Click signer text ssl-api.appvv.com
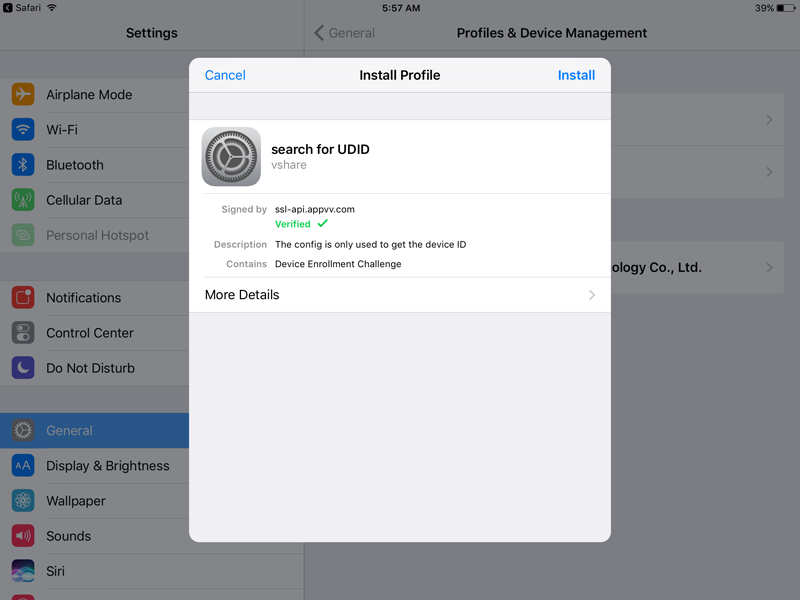Screen dimensions: 800x600 click(315, 209)
